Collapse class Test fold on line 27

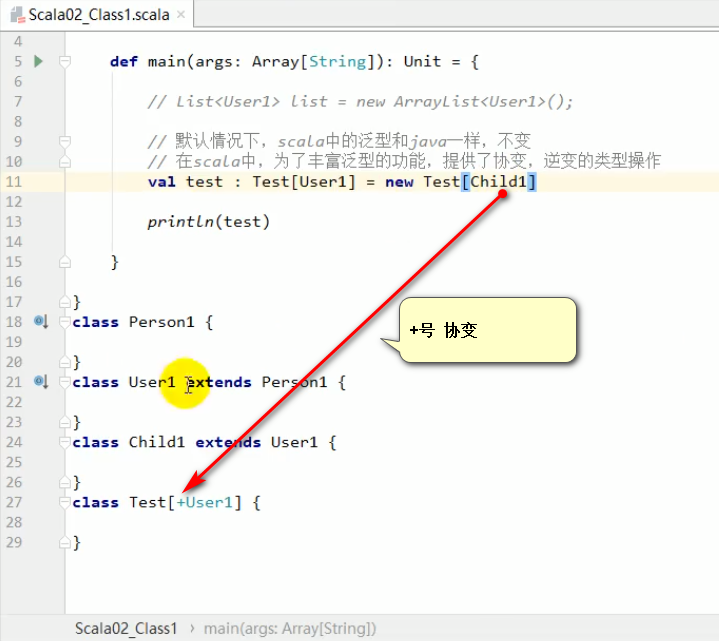click(65, 502)
